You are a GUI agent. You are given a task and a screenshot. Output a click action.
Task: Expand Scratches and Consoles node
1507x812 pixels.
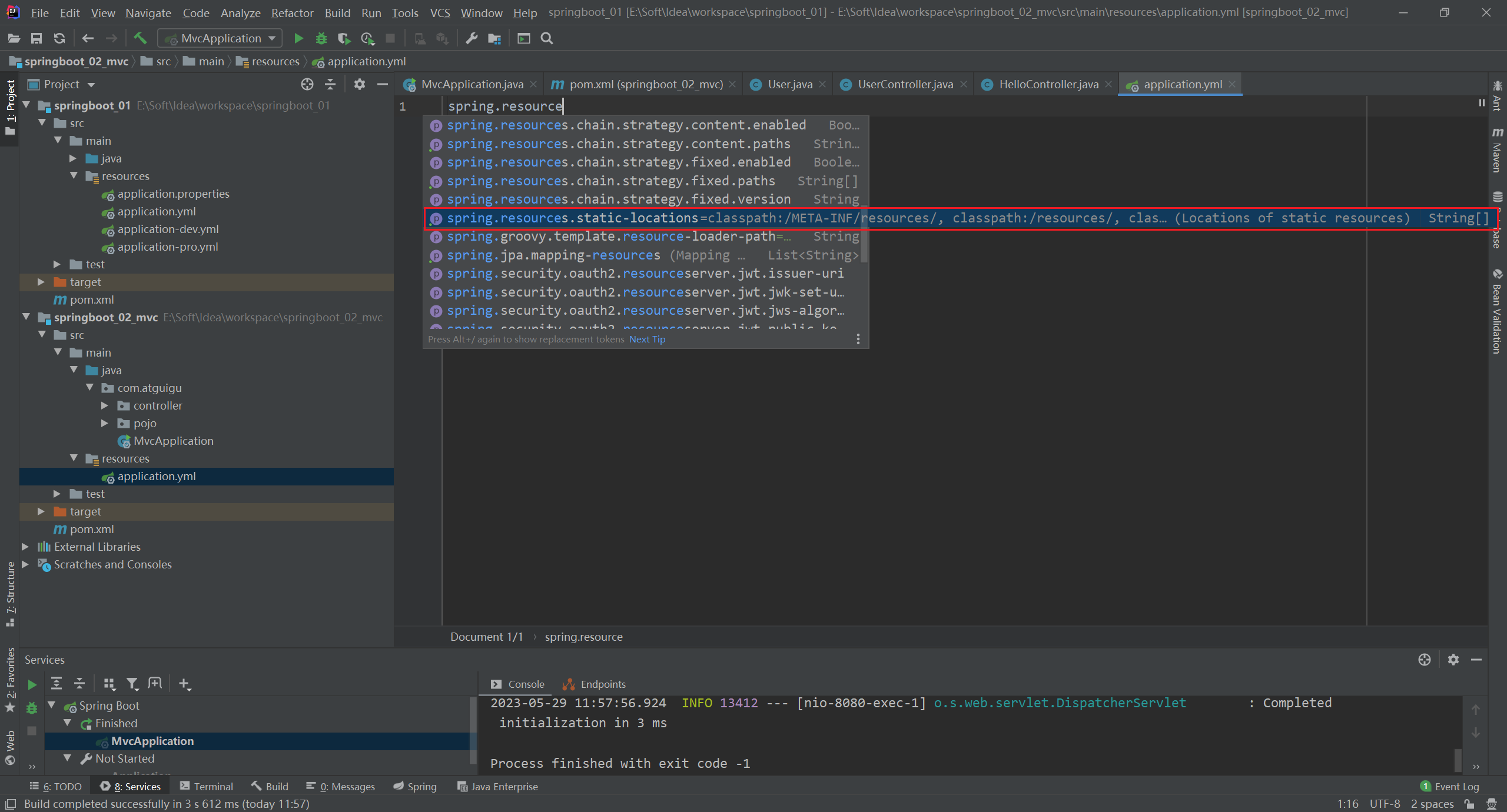click(25, 564)
